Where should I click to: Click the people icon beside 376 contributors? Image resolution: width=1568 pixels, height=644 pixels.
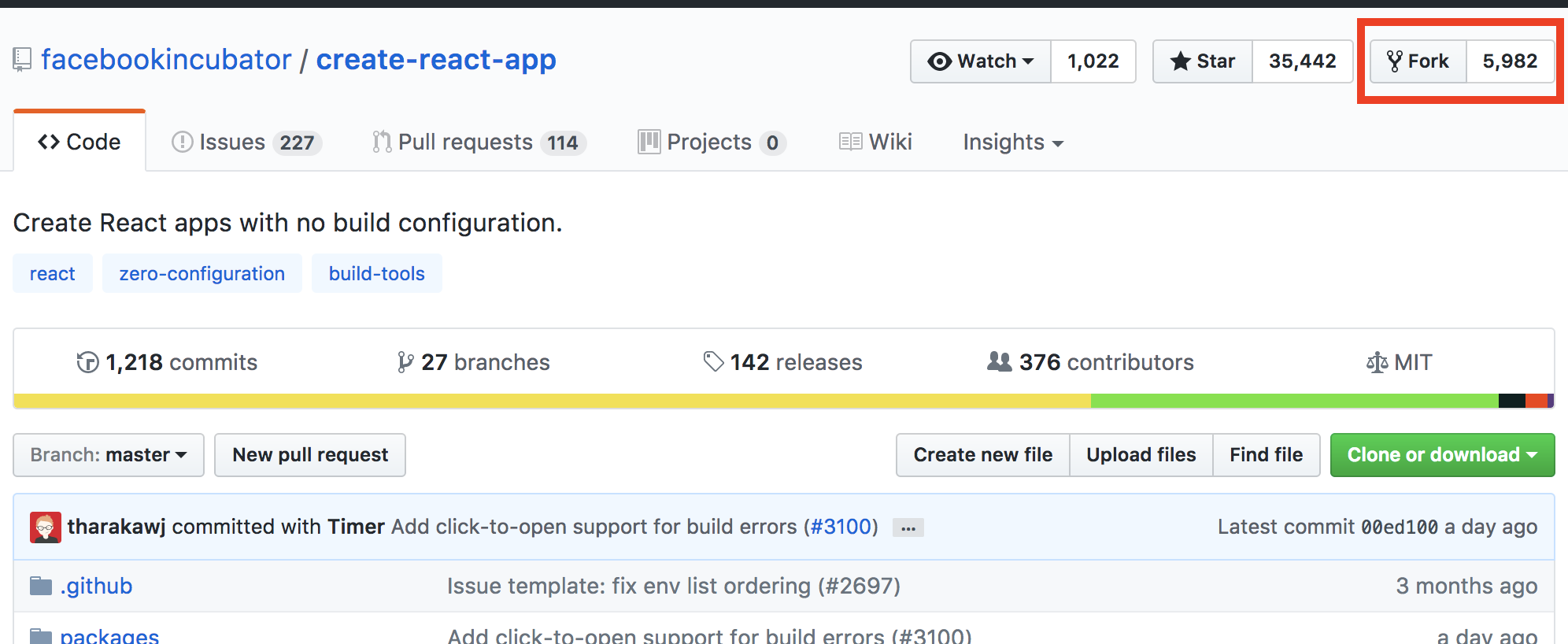999,361
